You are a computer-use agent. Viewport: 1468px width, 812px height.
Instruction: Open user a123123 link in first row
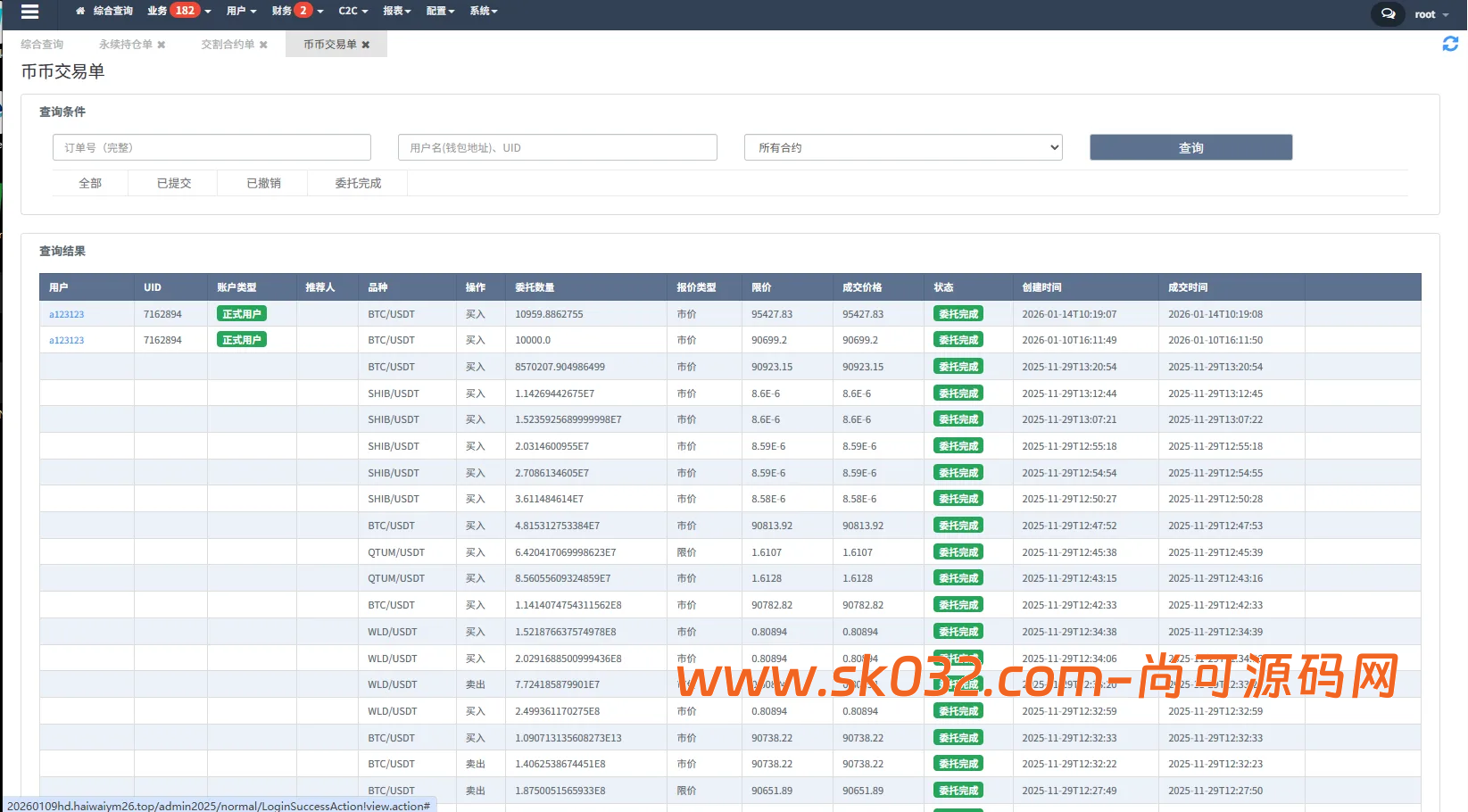point(67,315)
